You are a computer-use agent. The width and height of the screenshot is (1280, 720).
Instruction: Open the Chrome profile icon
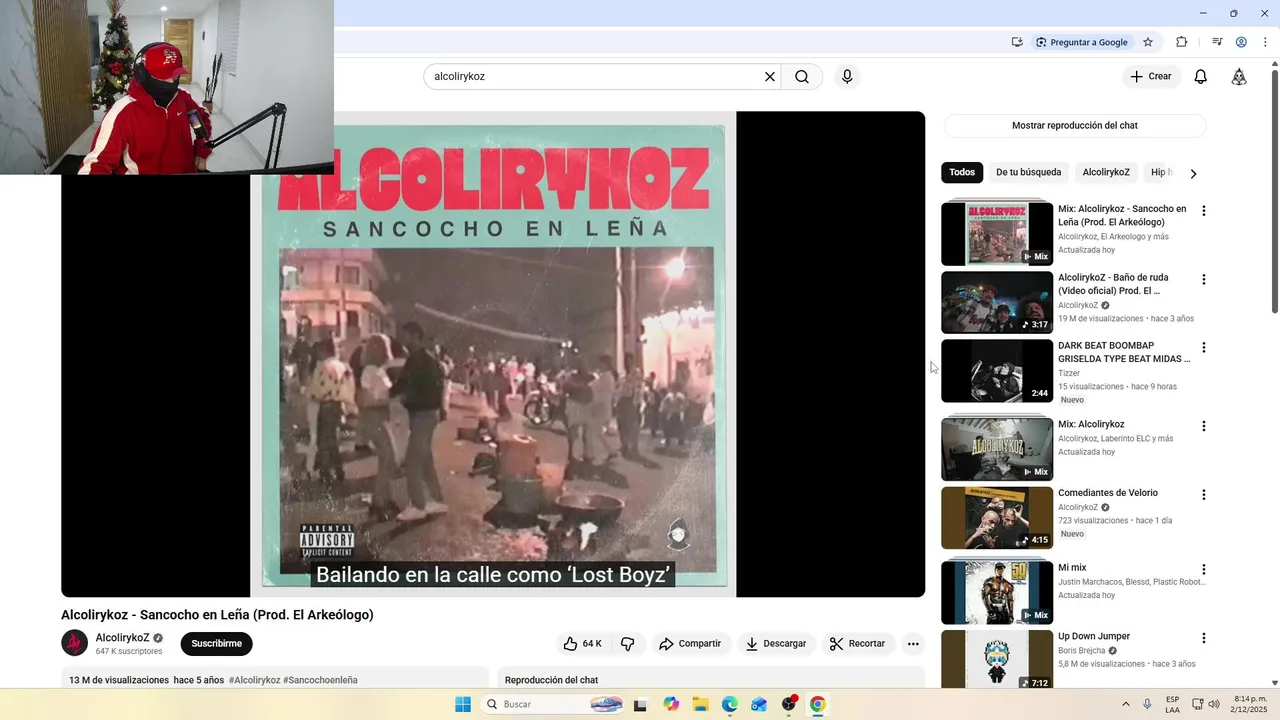click(1241, 42)
